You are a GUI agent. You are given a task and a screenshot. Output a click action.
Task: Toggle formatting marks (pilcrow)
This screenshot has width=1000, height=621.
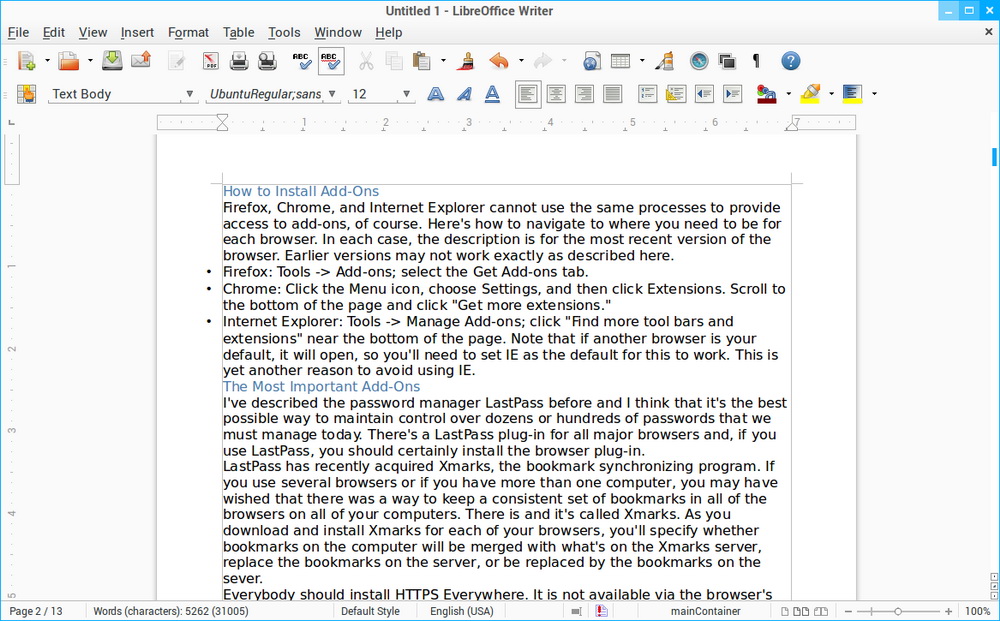pos(756,61)
